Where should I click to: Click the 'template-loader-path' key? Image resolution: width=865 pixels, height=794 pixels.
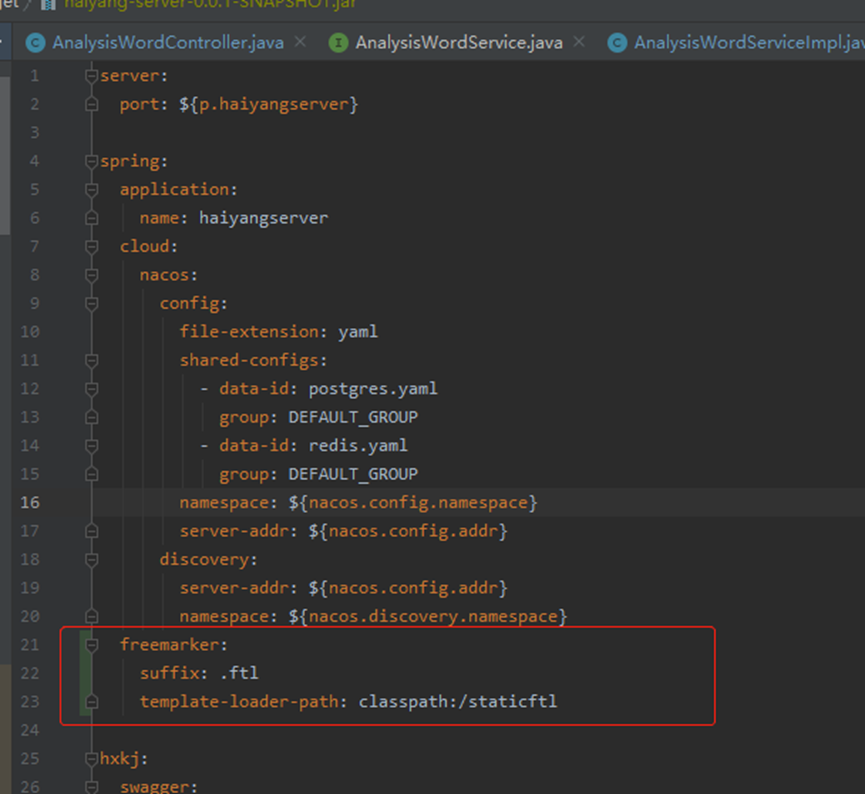click(239, 702)
